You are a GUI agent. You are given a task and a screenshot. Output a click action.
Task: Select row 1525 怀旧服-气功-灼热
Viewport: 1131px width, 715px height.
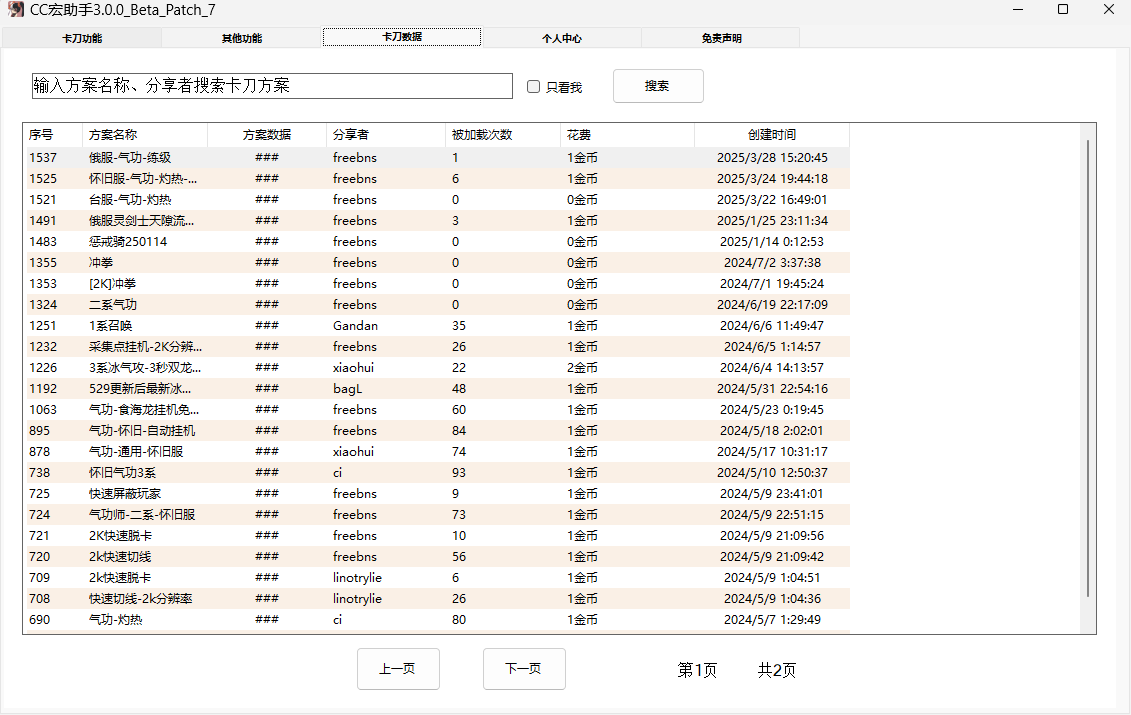pos(438,178)
